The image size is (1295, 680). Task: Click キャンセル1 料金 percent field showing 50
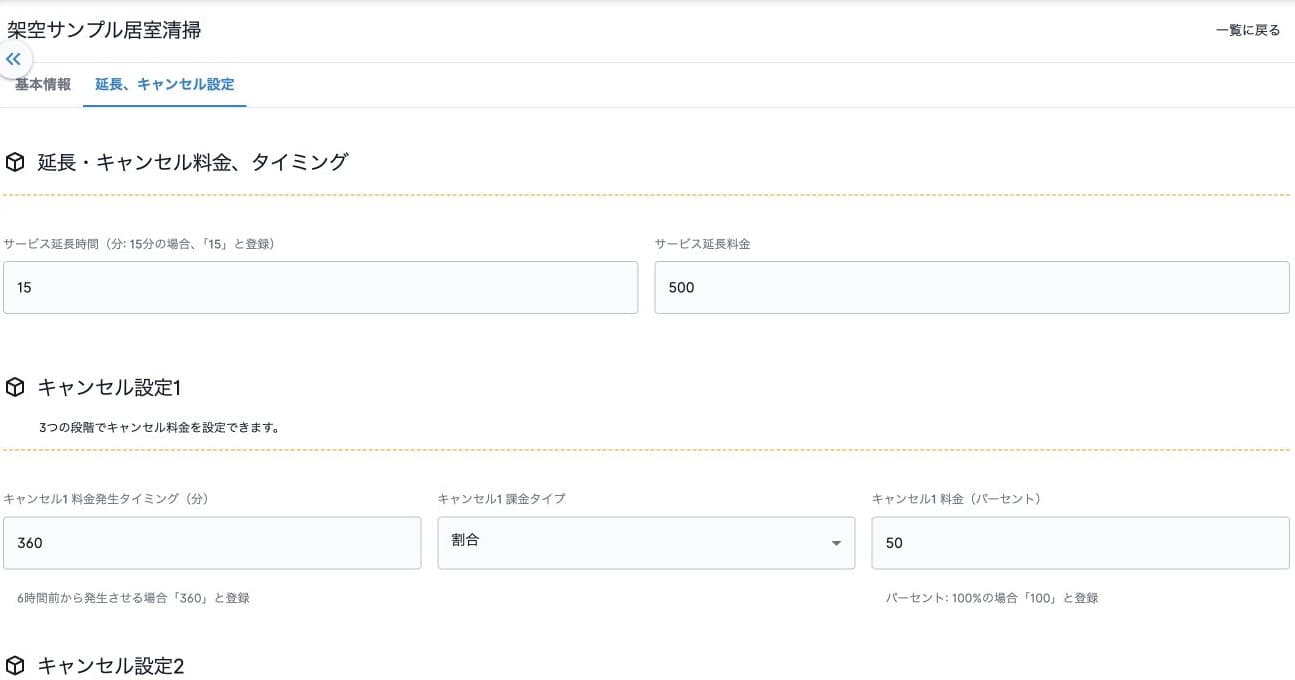1081,543
